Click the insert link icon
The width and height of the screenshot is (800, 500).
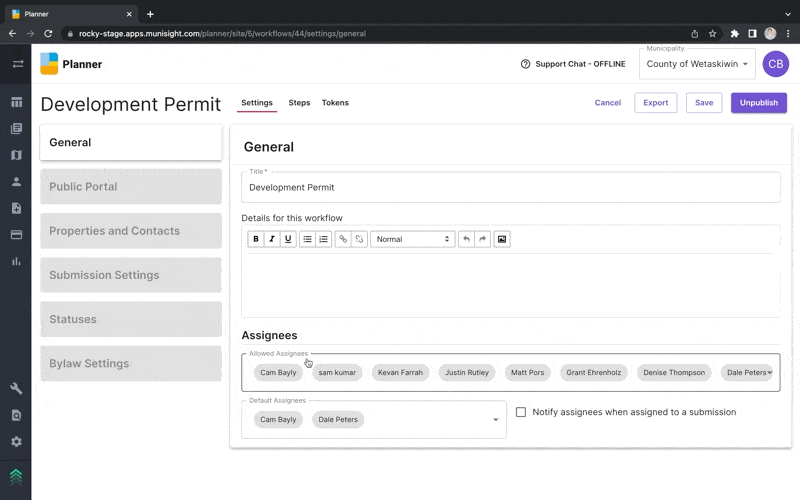pyautogui.click(x=343, y=239)
